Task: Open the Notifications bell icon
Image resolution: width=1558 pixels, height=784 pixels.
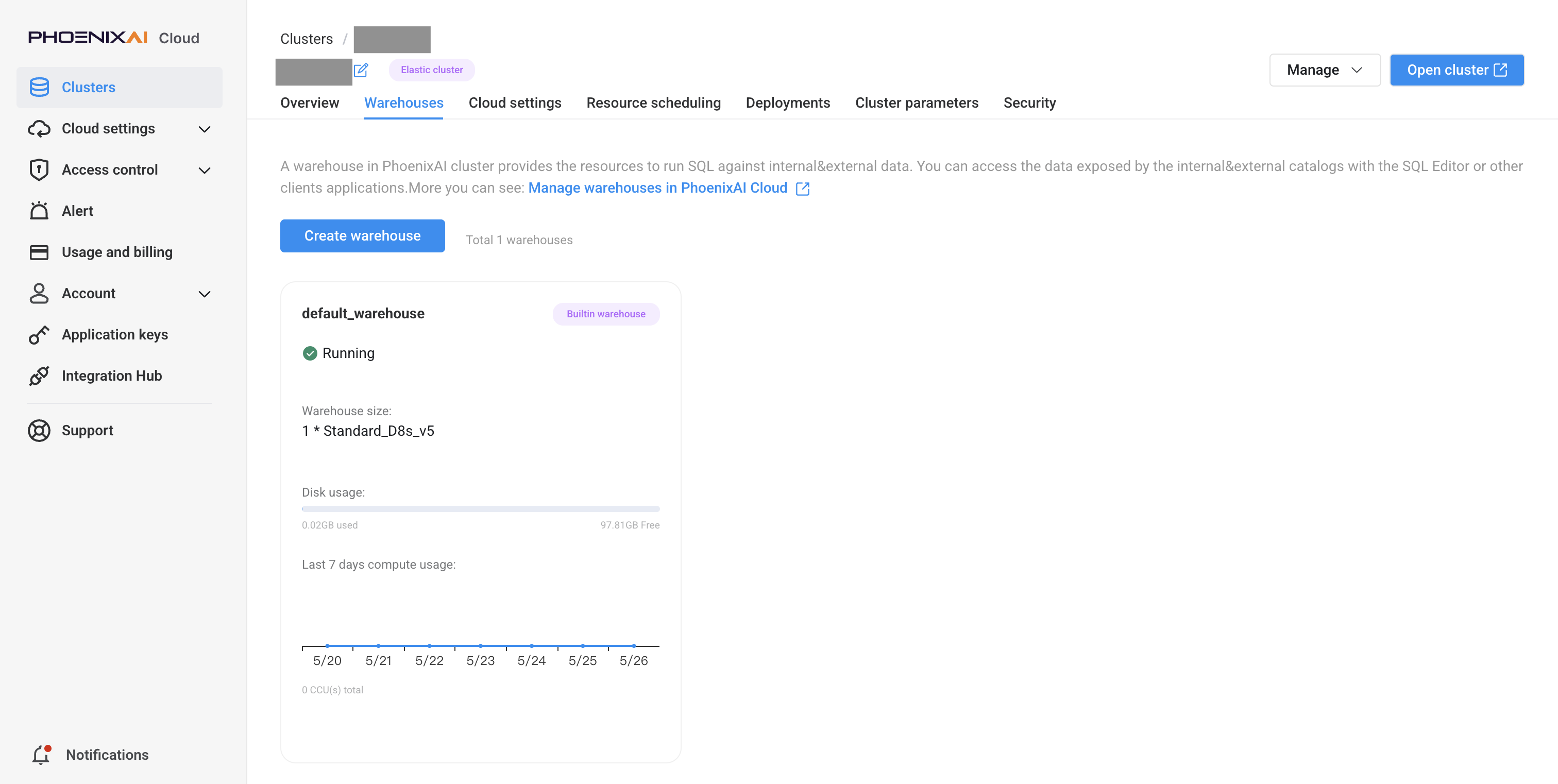Action: pos(41,755)
